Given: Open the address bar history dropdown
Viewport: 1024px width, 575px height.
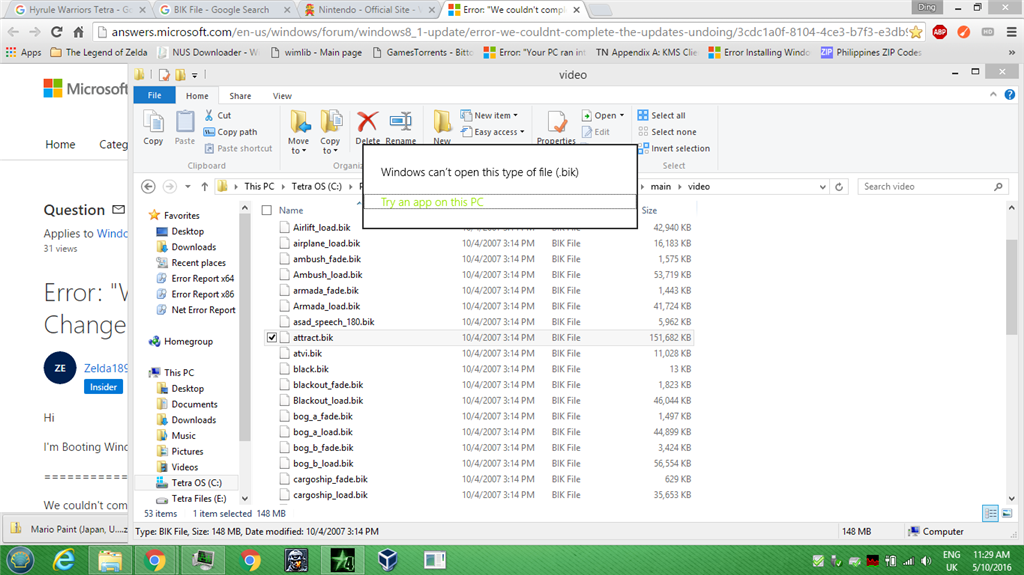Looking at the screenshot, I should [822, 187].
